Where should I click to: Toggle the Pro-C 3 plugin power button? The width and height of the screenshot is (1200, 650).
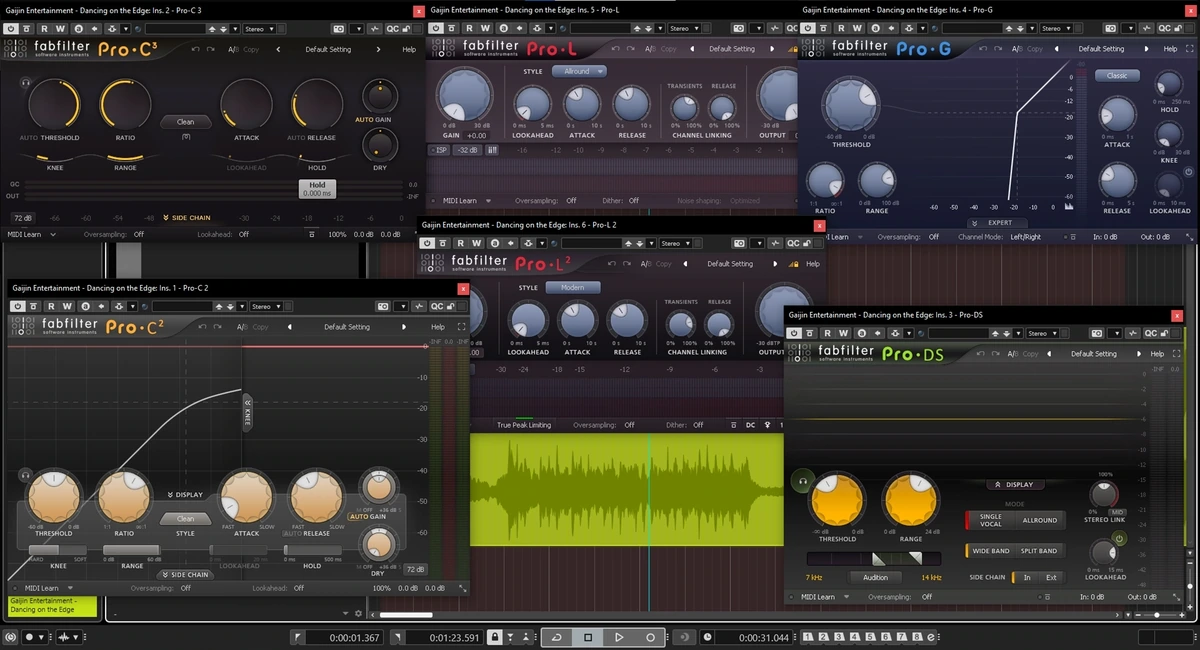10,28
